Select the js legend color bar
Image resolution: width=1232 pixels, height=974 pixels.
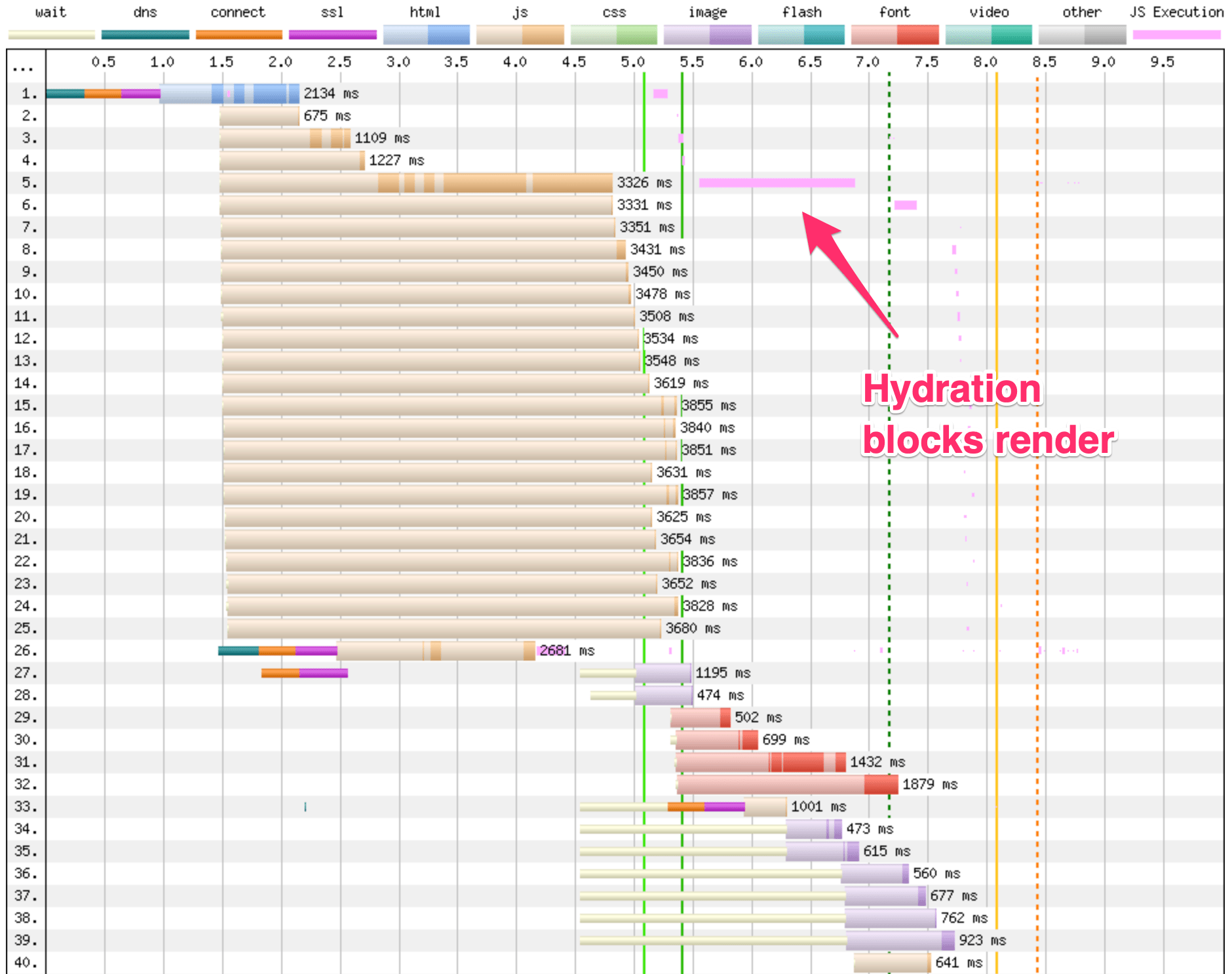[520, 35]
